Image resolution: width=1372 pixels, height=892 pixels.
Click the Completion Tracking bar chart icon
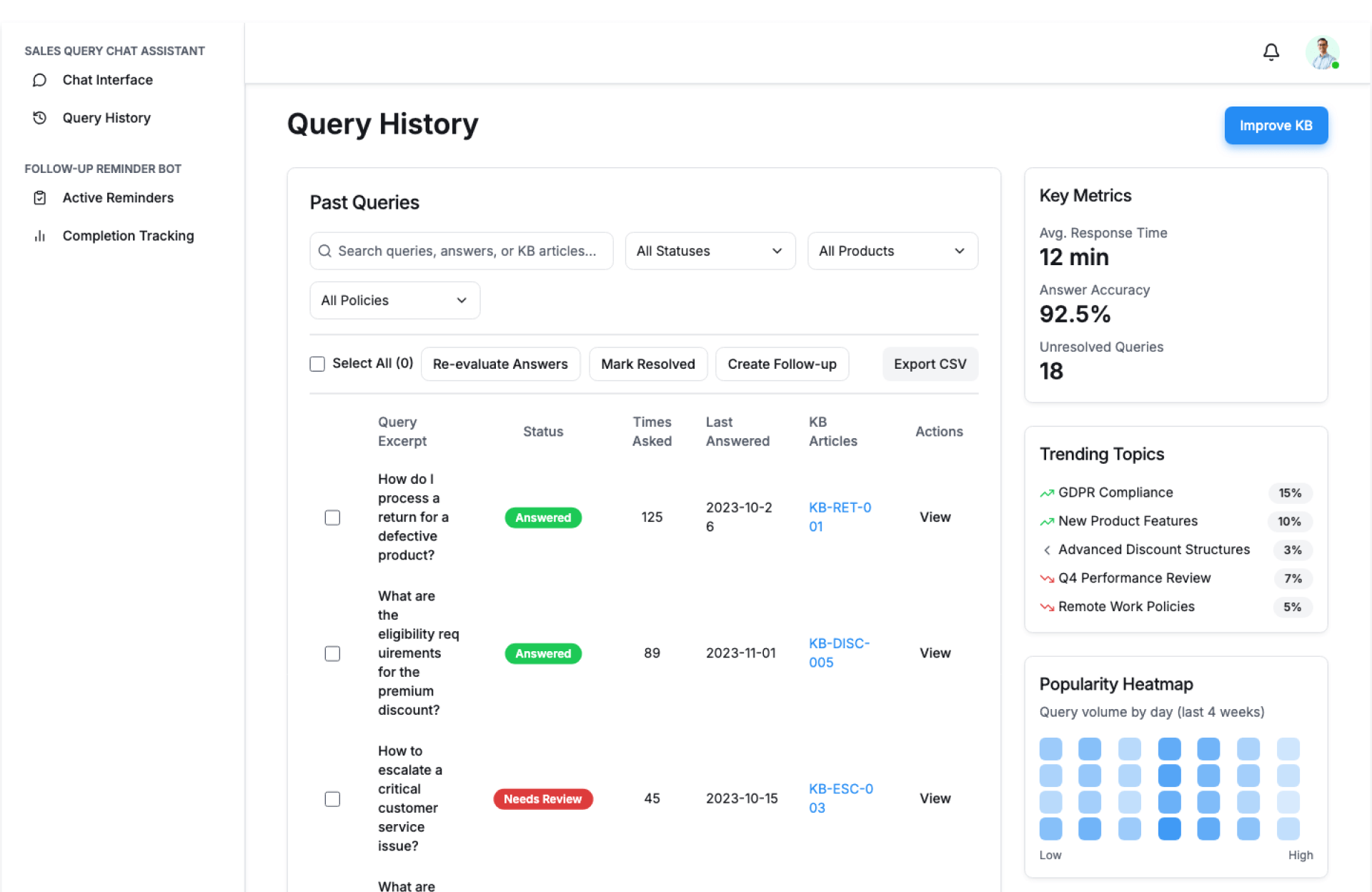(40, 236)
